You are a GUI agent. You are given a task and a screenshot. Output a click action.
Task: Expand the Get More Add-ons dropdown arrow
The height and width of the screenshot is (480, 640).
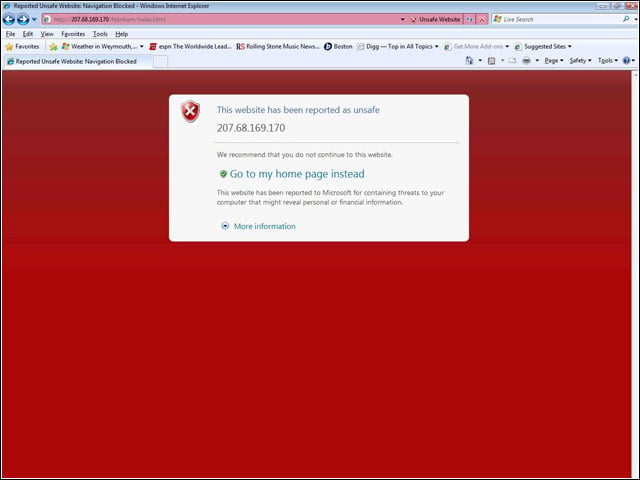507,47
